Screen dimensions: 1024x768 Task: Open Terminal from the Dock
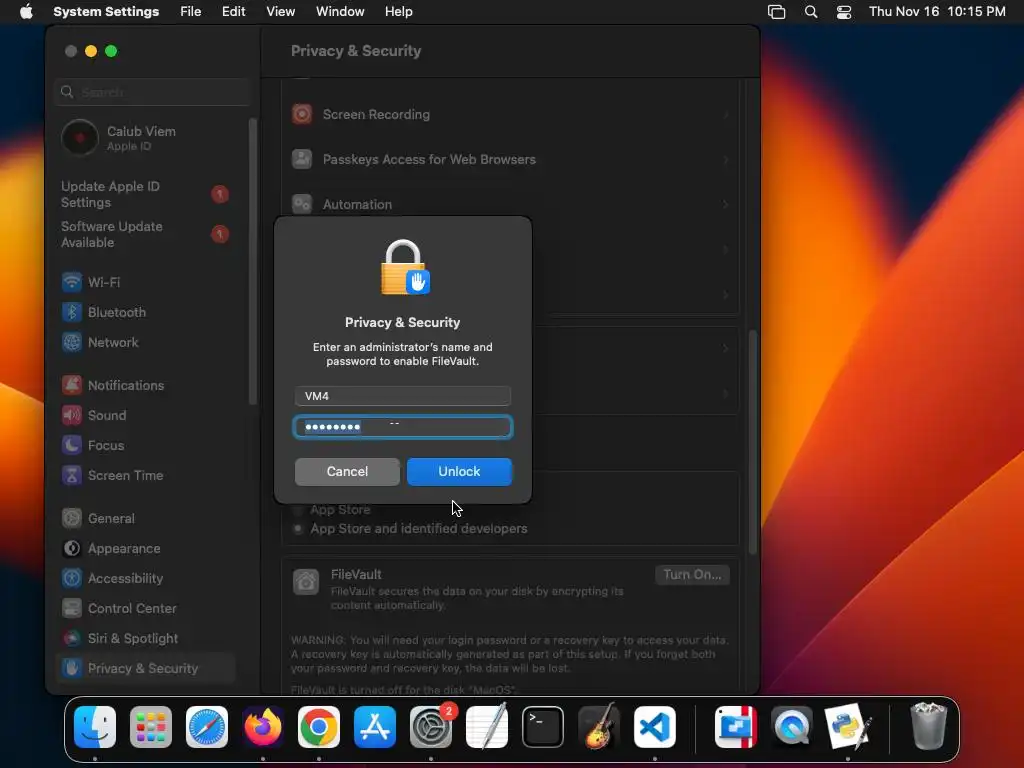[543, 726]
